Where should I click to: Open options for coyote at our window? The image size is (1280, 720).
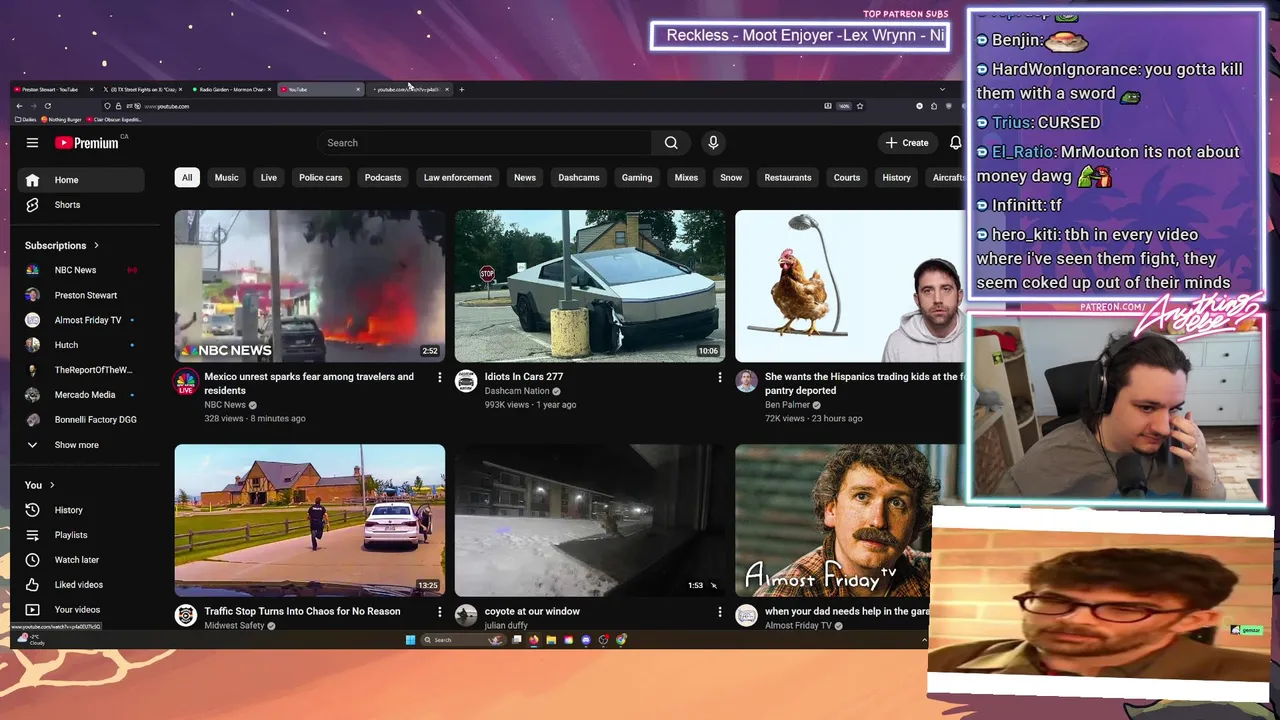(x=719, y=611)
